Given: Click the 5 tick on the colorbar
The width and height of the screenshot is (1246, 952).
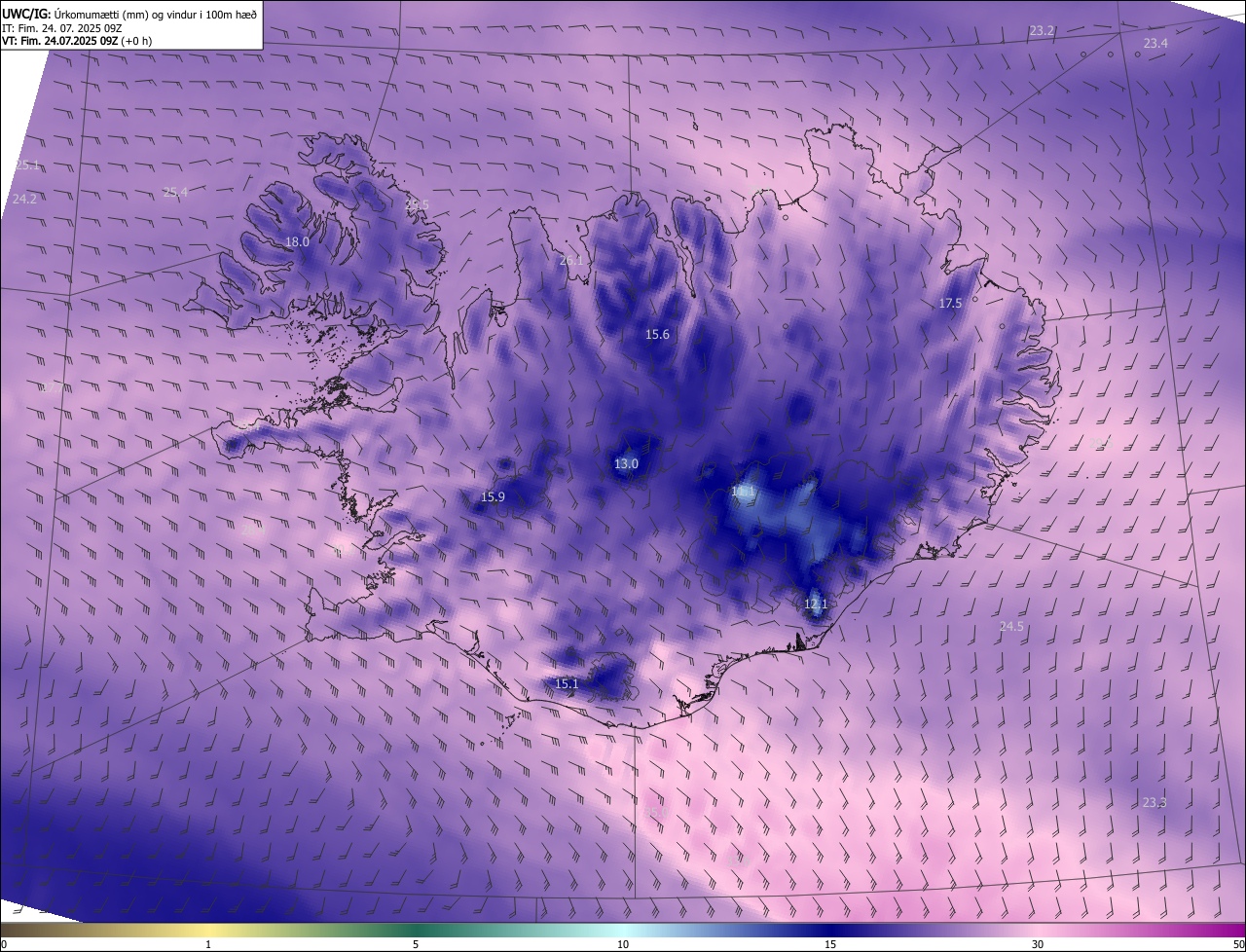Looking at the screenshot, I should 416,944.
